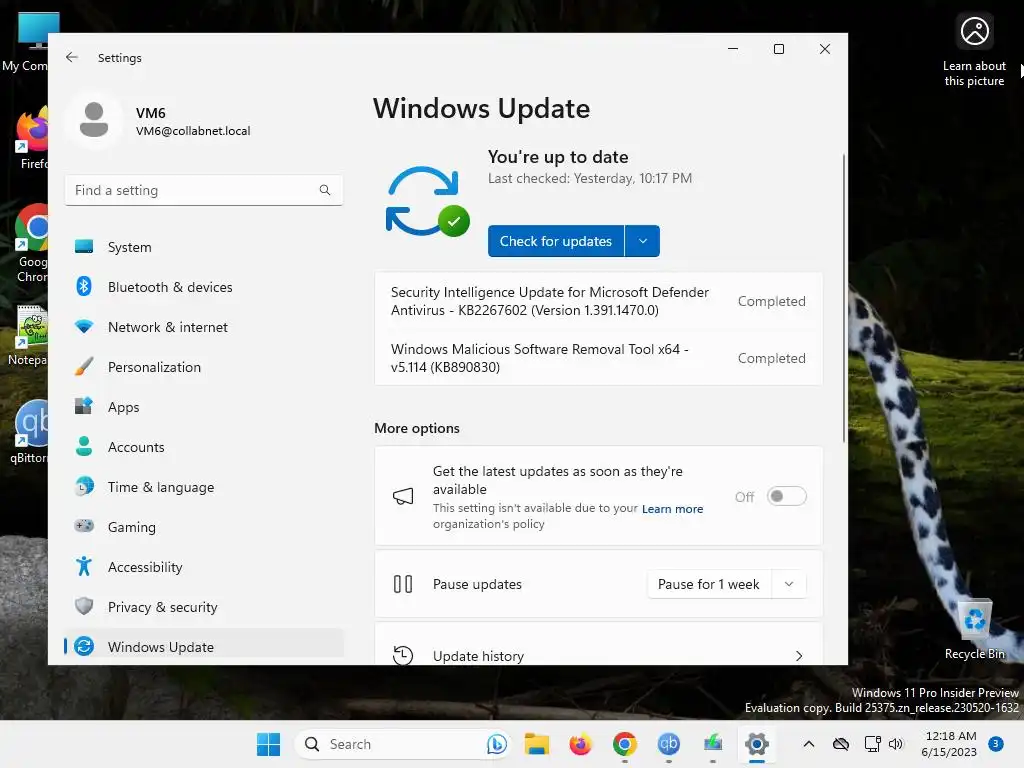Click the Time & language globe icon
The image size is (1024, 768).
click(x=84, y=487)
